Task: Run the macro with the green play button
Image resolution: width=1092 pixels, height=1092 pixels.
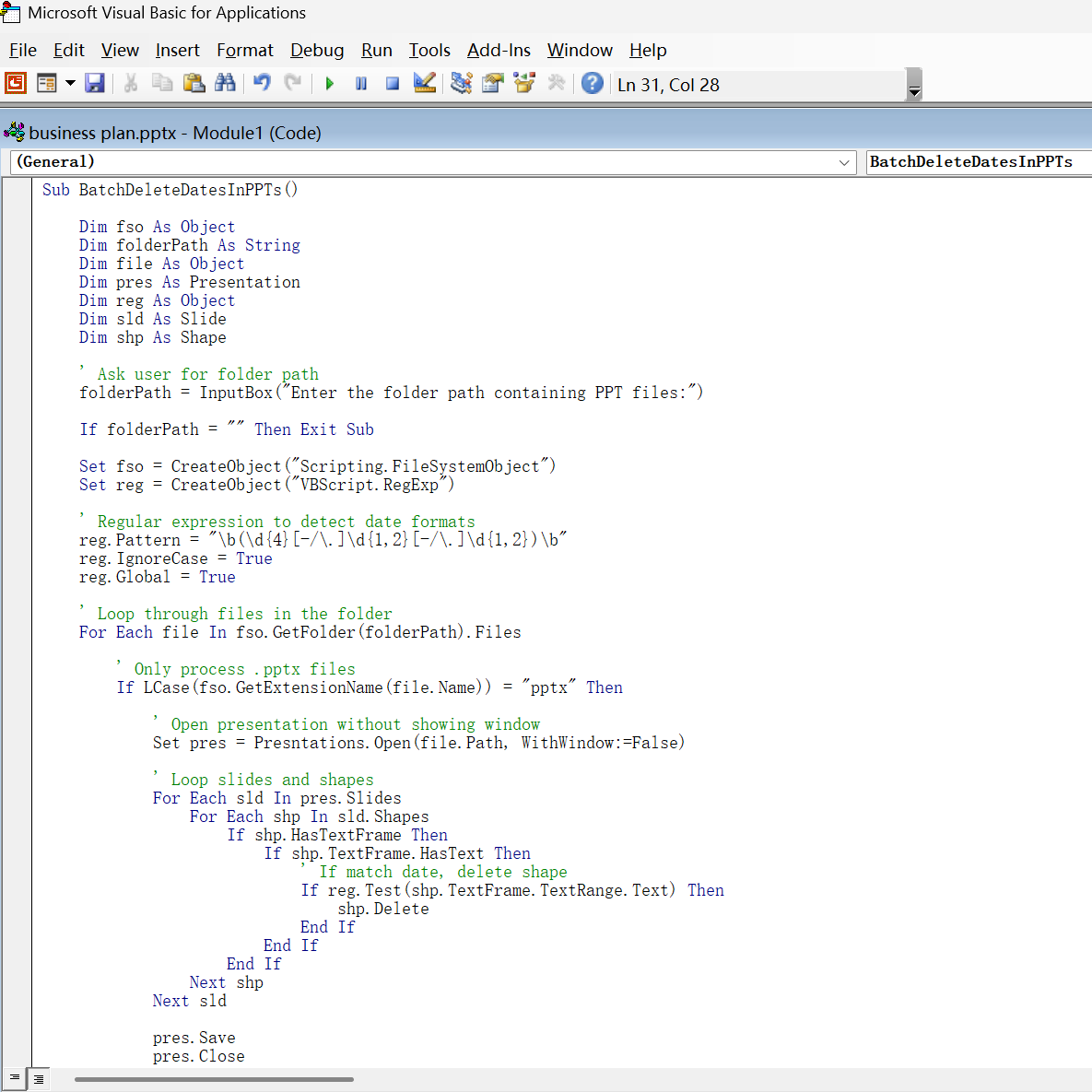Action: click(330, 84)
